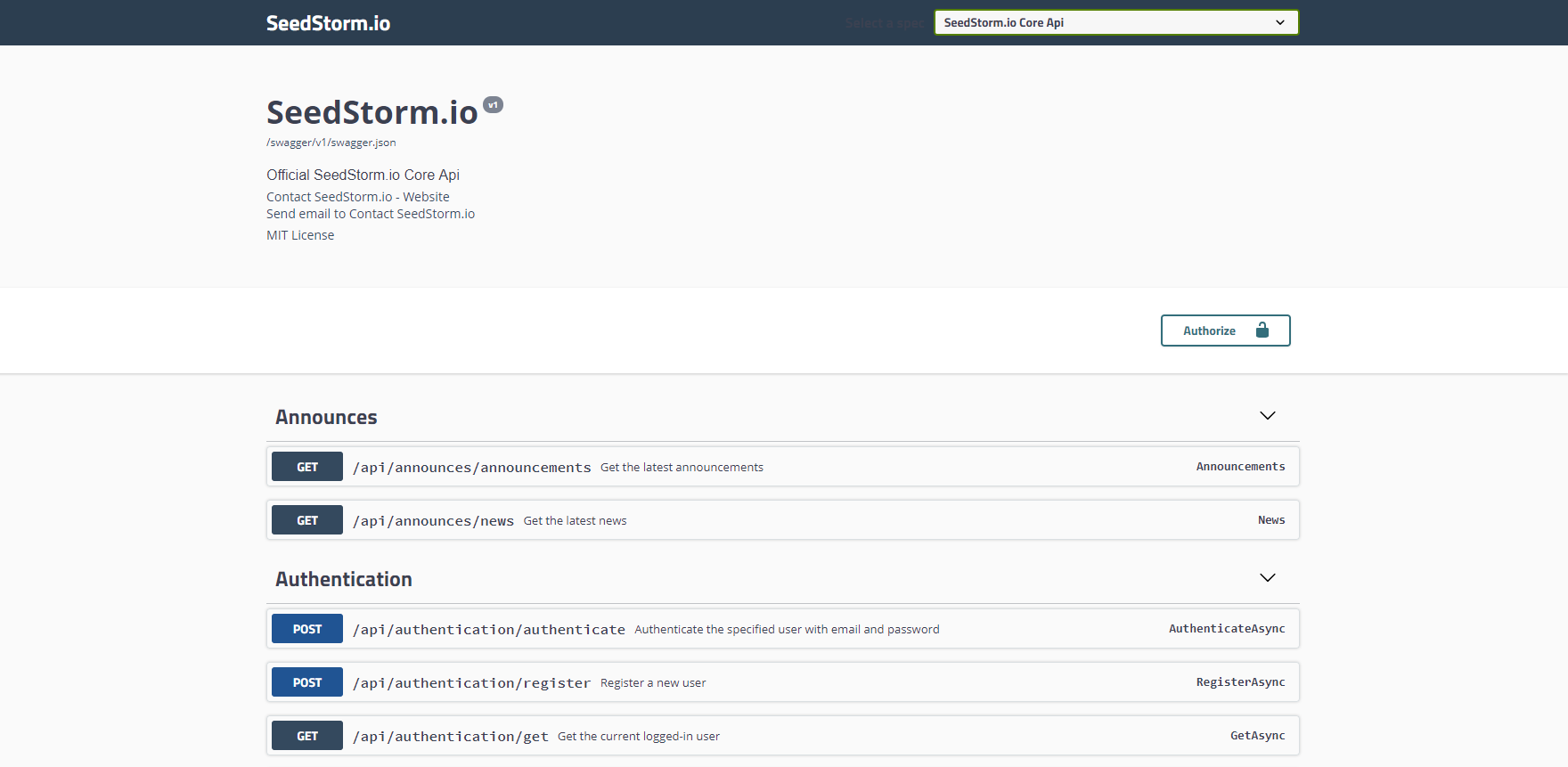Click the AuthenticateAsync operation label

(x=1226, y=629)
